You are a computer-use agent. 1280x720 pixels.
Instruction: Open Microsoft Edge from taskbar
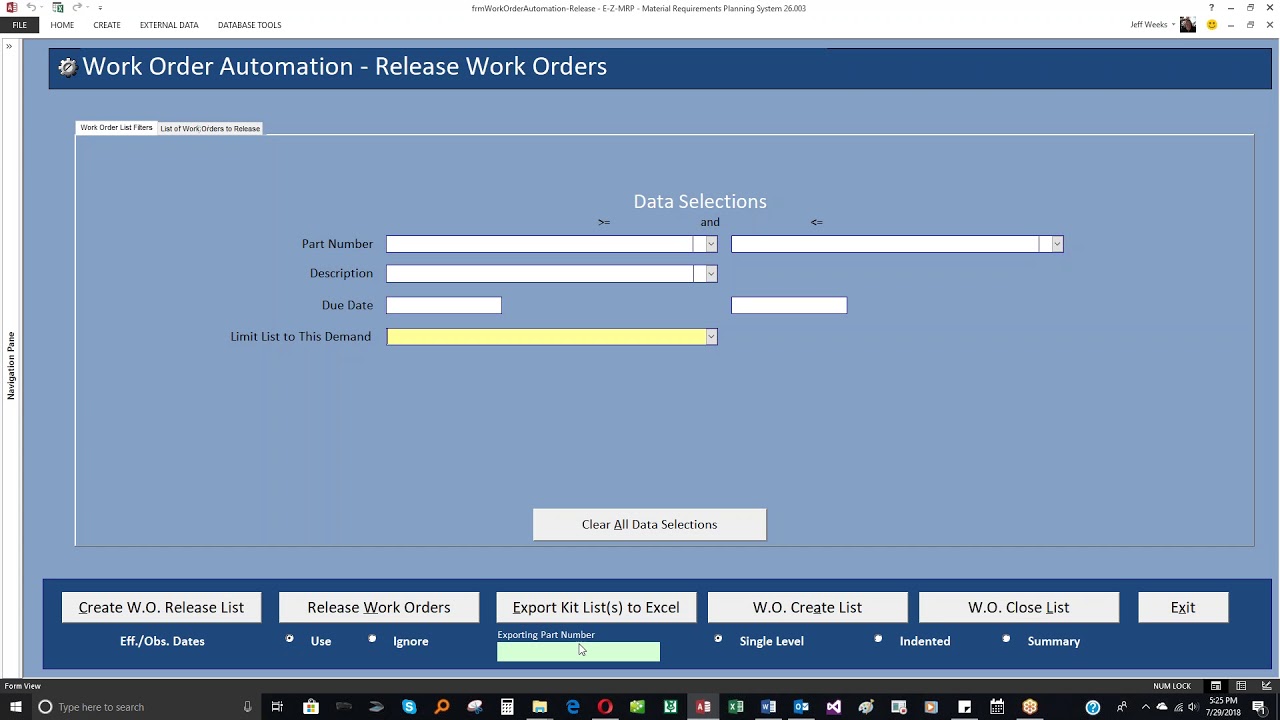573,707
